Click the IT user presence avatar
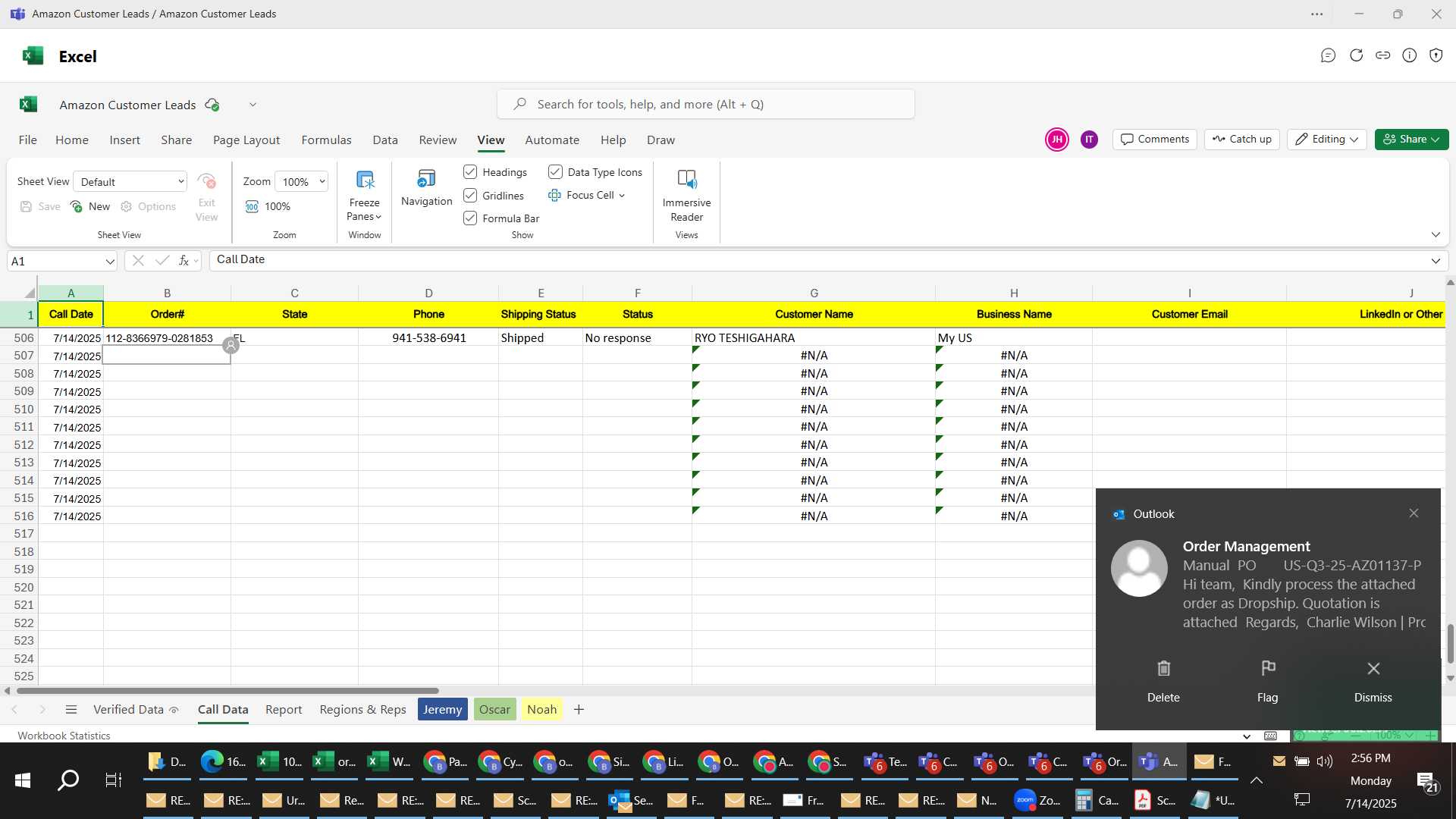The height and width of the screenshot is (819, 1456). click(1089, 140)
